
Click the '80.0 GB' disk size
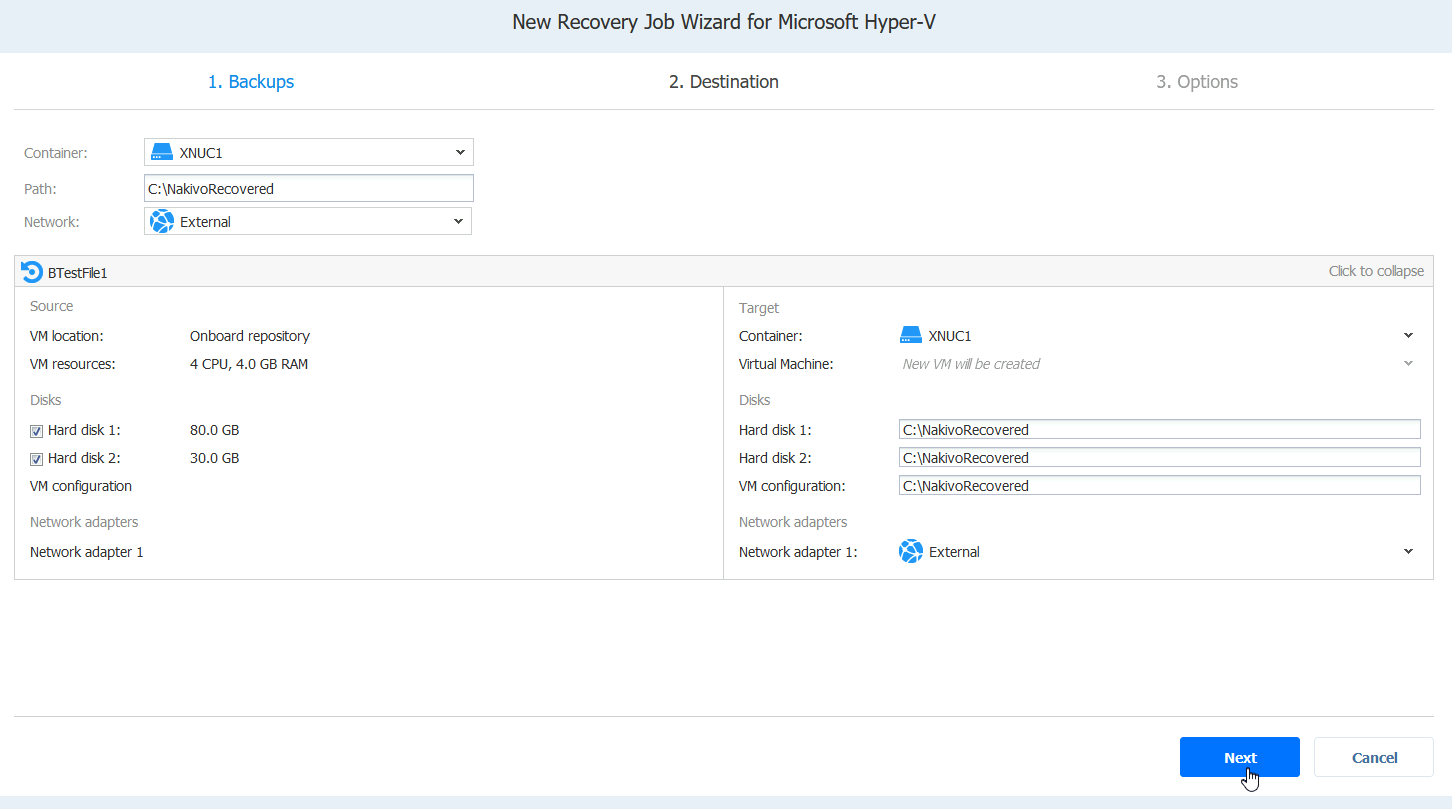214,430
